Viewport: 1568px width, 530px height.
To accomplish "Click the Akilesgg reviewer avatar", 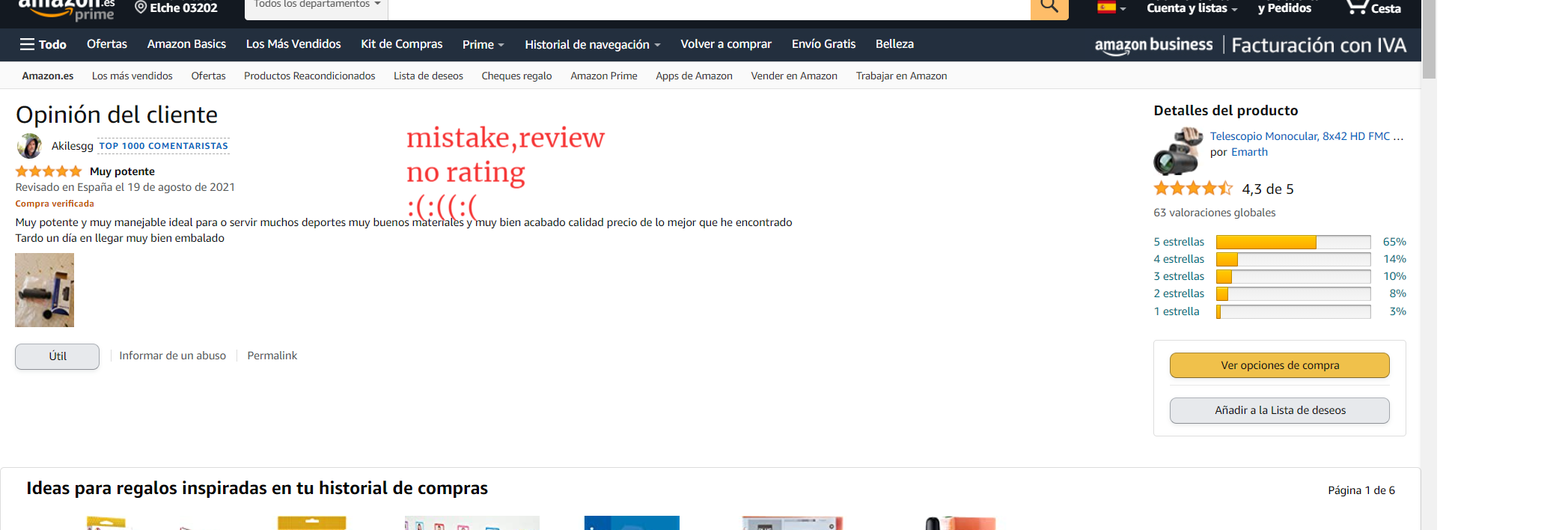I will point(30,146).
